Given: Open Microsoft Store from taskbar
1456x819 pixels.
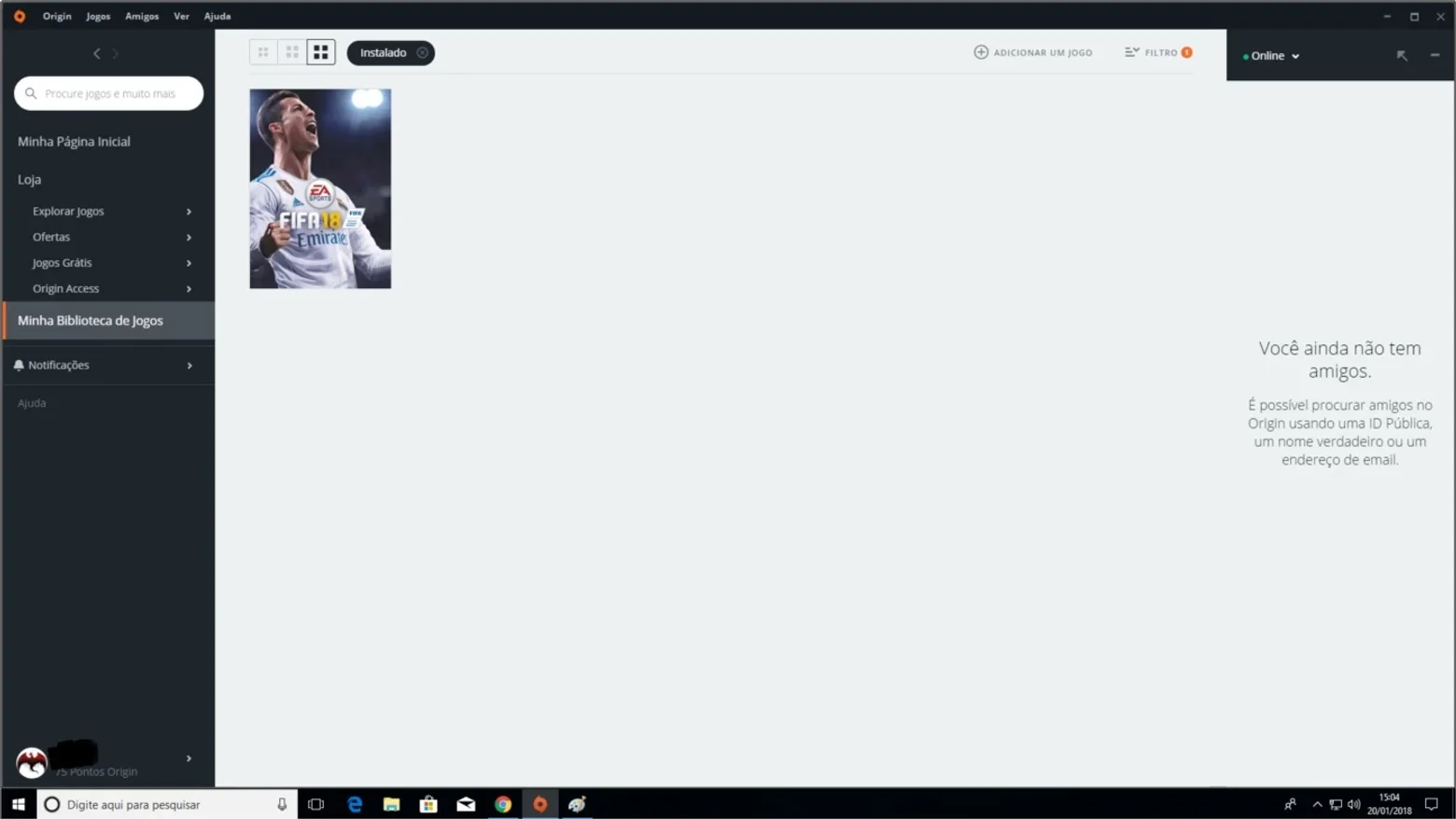Looking at the screenshot, I should click(428, 804).
